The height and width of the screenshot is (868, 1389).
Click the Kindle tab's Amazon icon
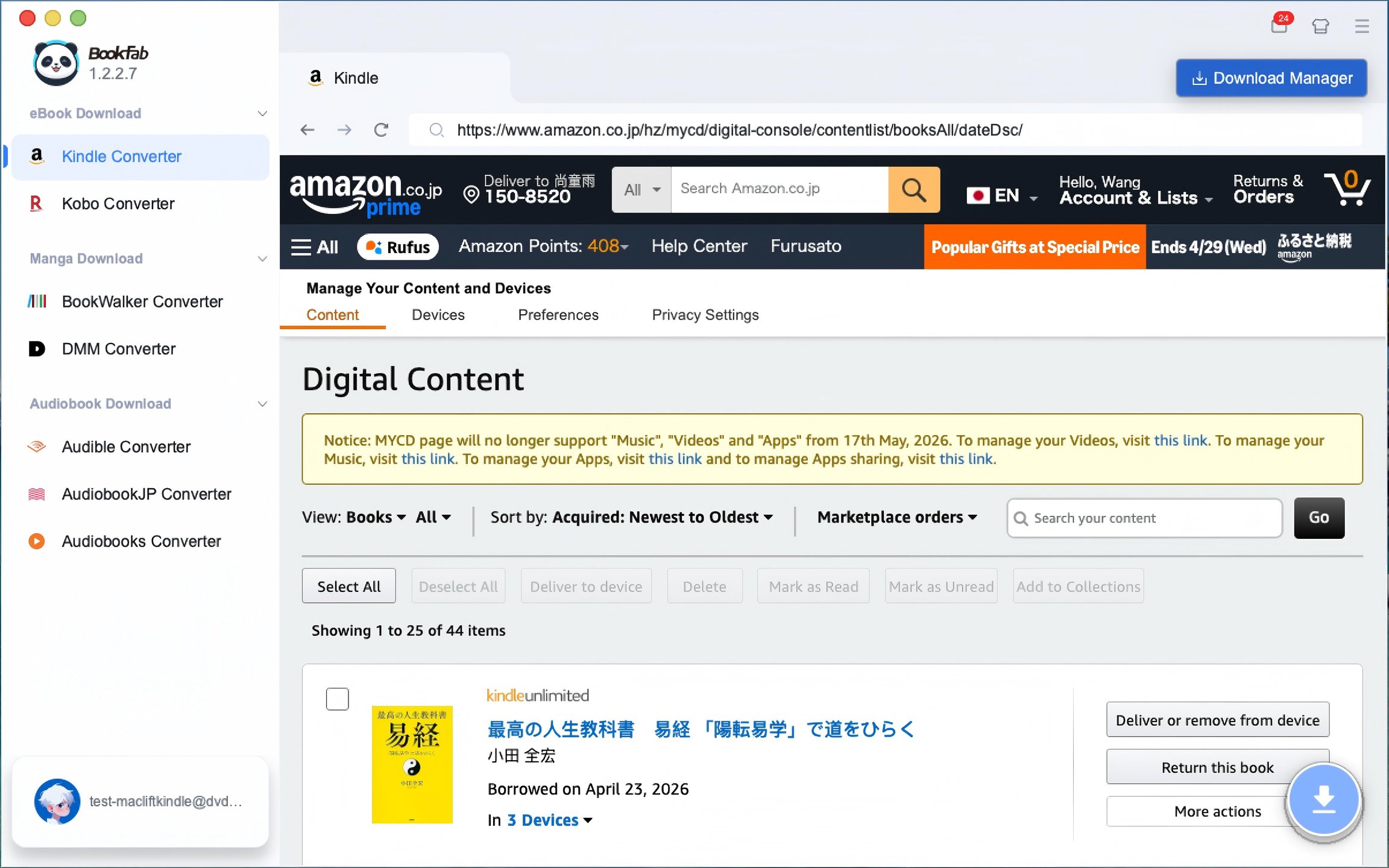[x=315, y=78]
